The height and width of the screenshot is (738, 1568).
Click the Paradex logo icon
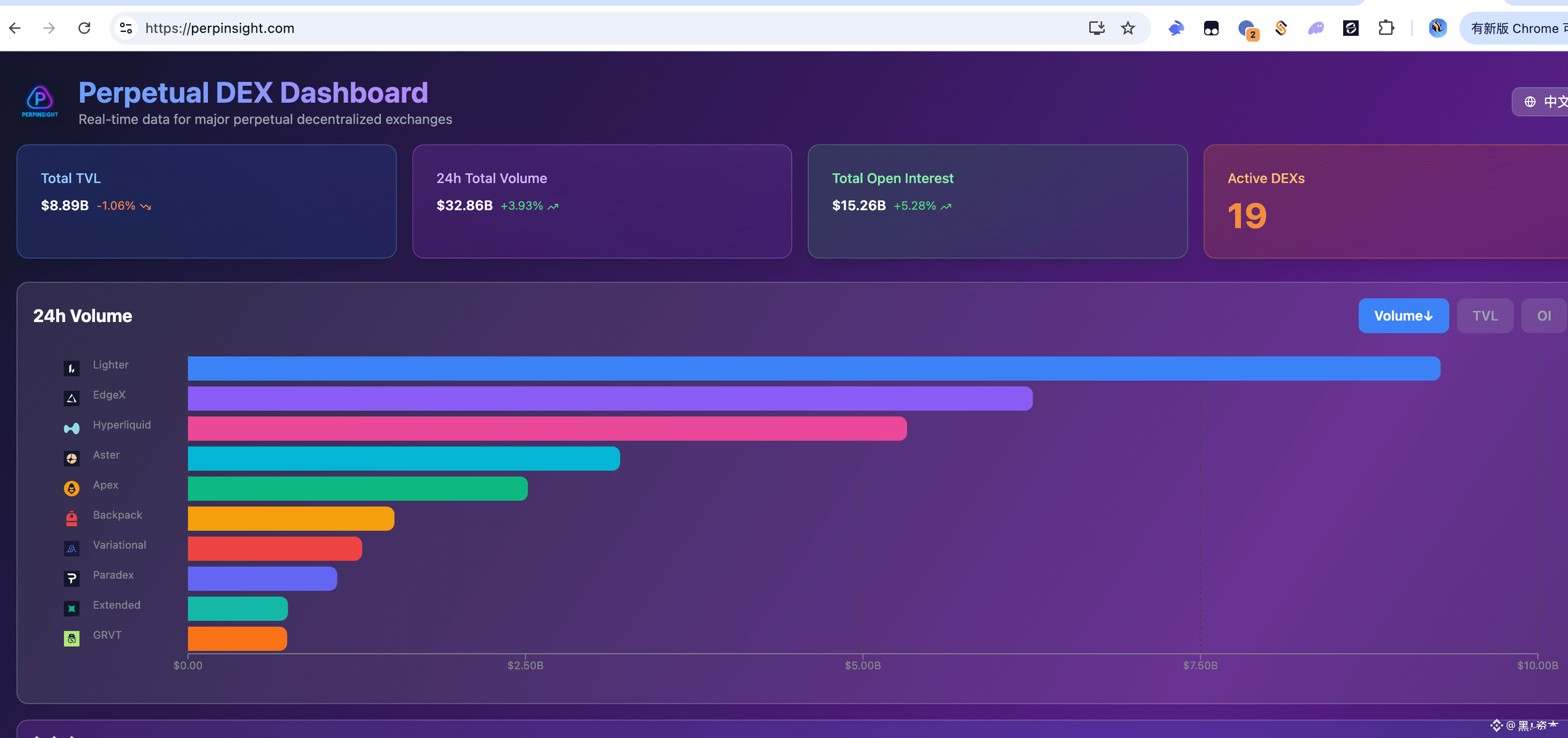71,578
